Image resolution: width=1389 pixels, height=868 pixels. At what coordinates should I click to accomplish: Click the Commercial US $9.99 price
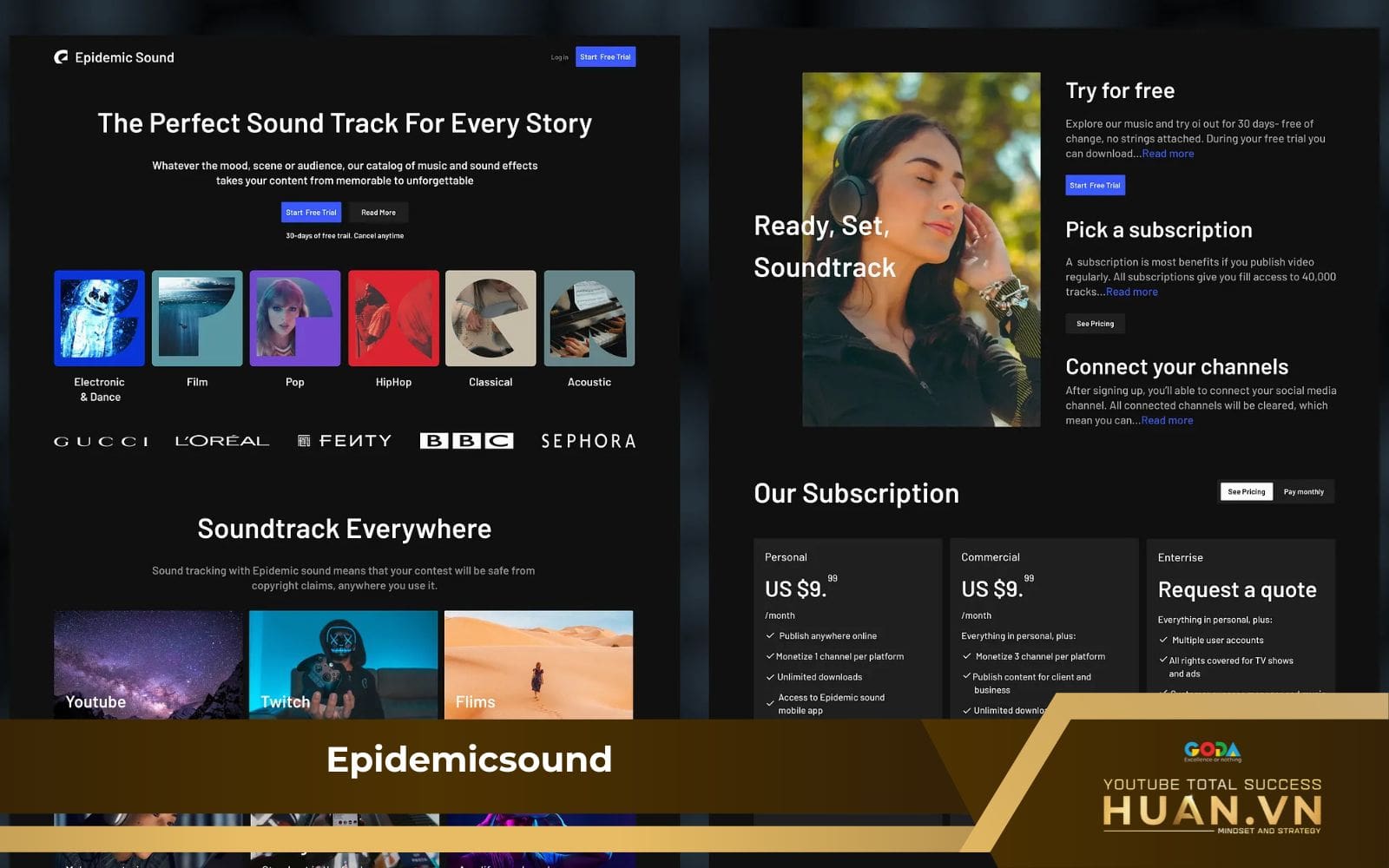997,588
